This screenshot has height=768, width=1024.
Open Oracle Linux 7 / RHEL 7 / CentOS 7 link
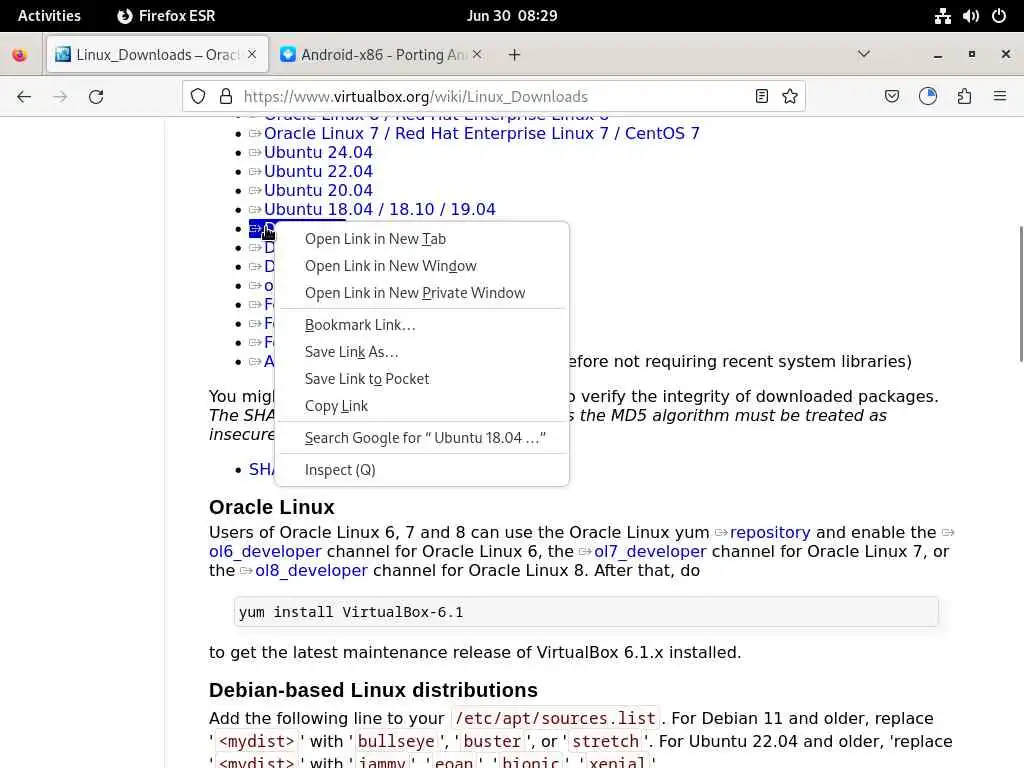[481, 133]
